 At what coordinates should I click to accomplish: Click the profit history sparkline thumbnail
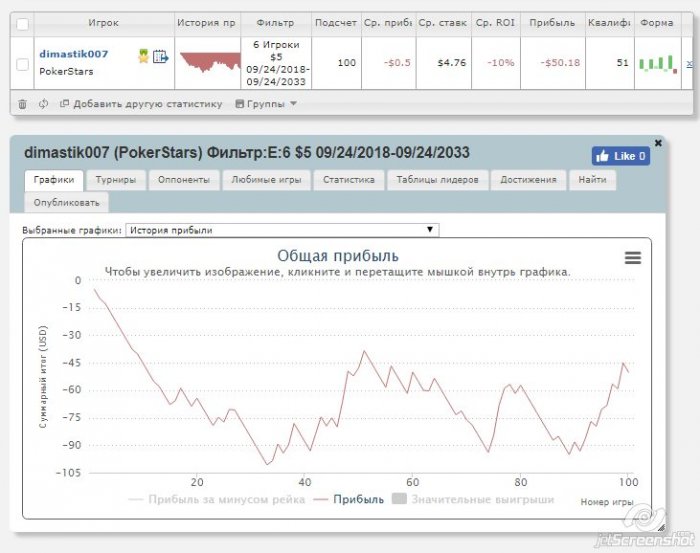point(208,62)
